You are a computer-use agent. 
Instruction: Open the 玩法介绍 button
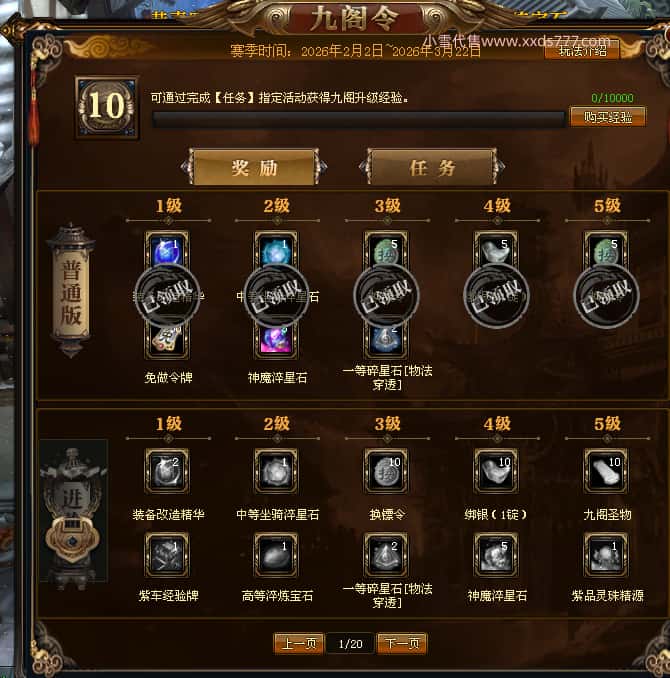tap(582, 51)
